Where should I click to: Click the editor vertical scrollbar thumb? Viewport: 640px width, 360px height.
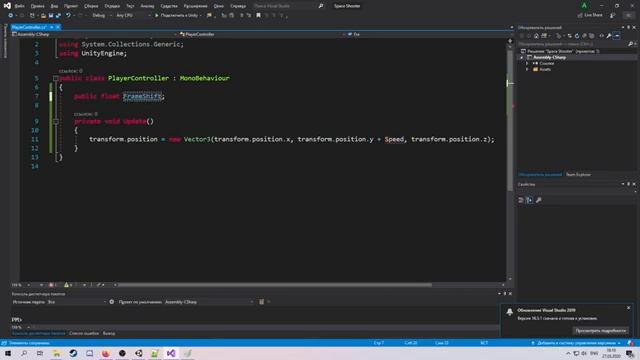pyautogui.click(x=510, y=120)
